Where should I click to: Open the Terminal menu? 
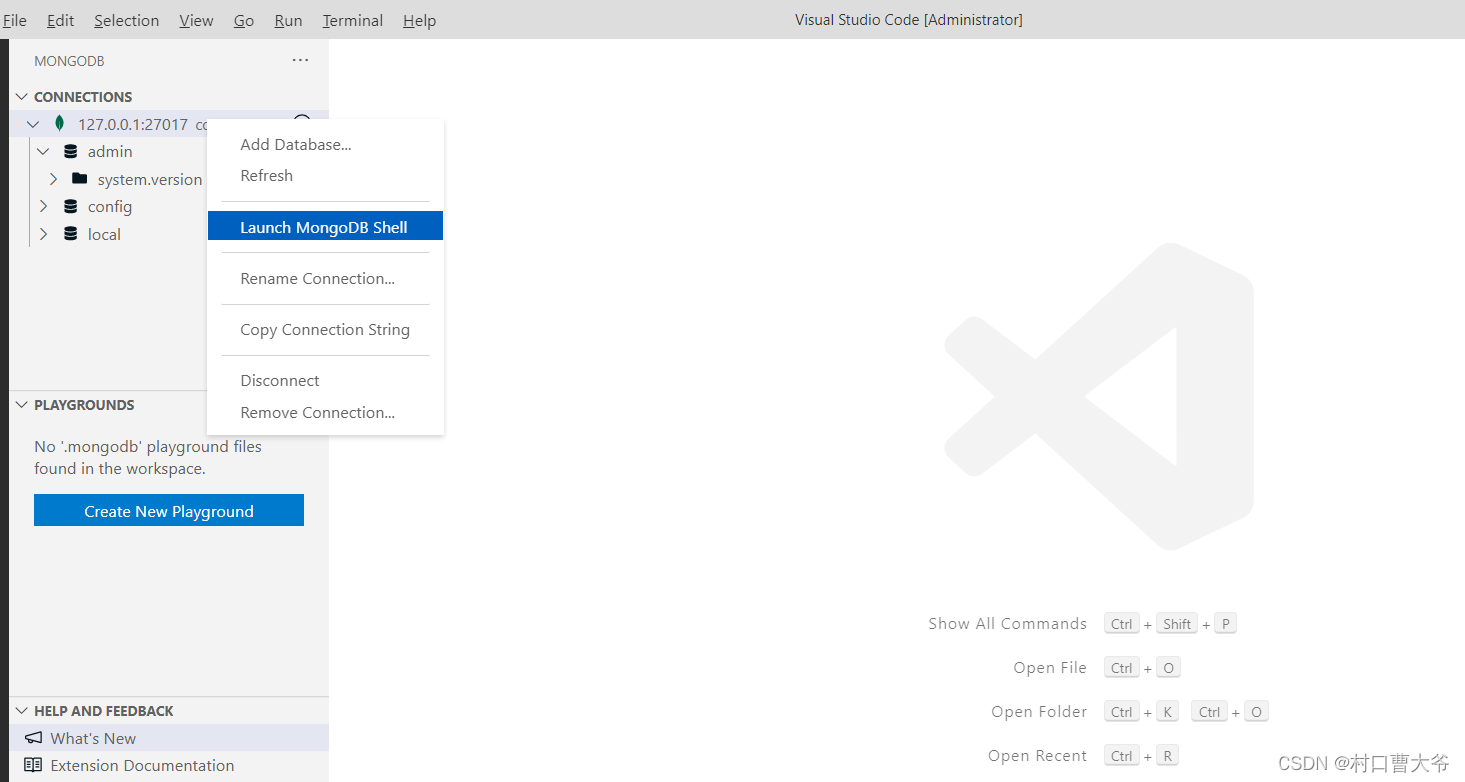(x=352, y=20)
